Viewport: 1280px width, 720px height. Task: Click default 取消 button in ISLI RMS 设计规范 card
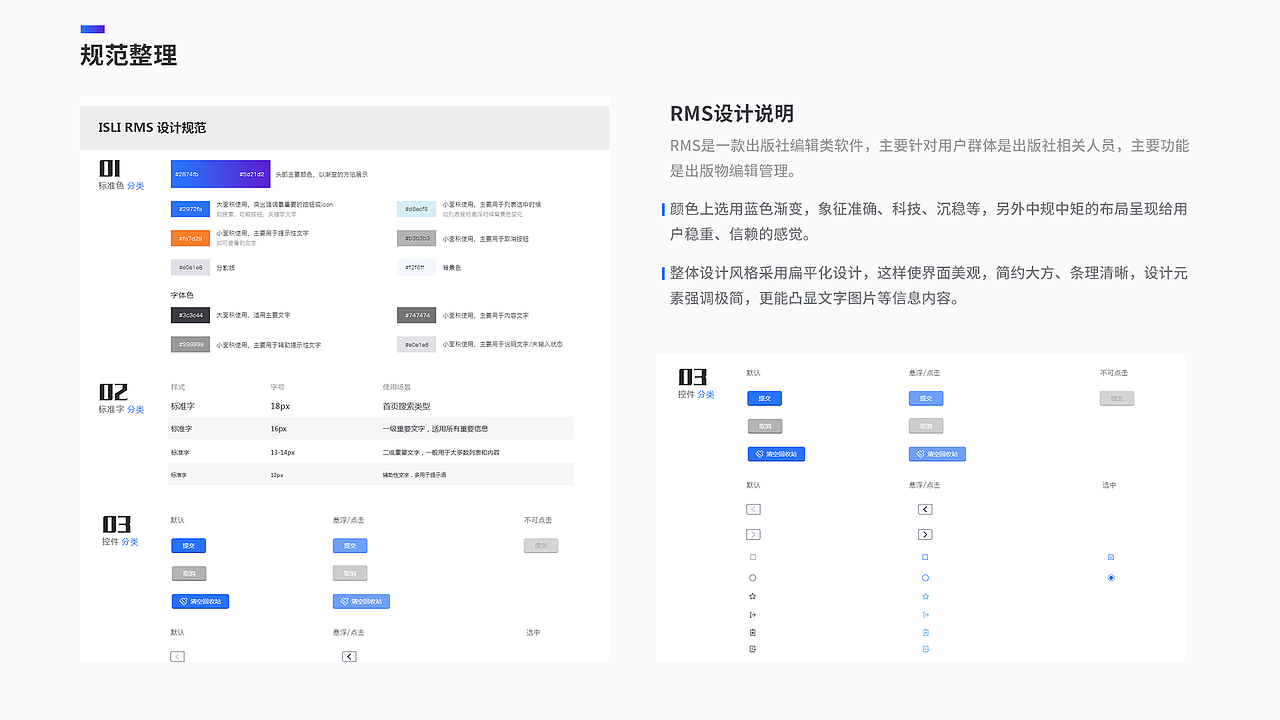[x=189, y=574]
